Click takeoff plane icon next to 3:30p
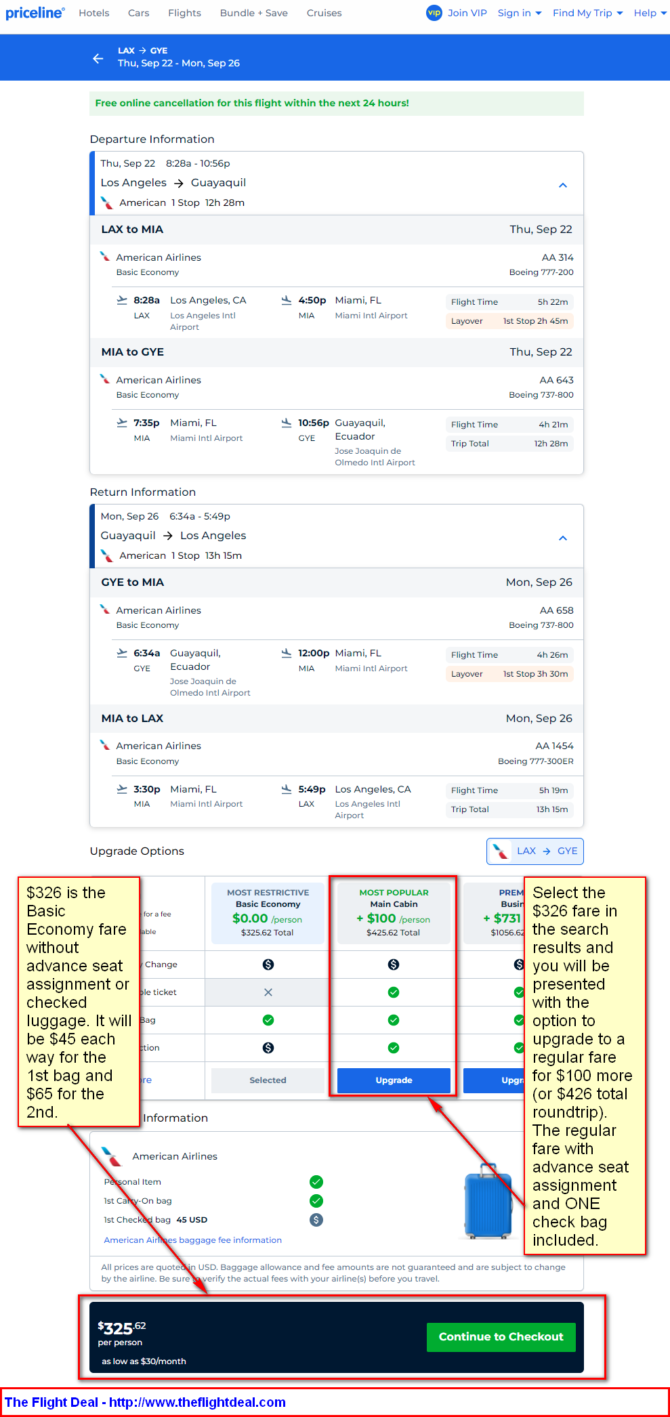 coord(122,788)
